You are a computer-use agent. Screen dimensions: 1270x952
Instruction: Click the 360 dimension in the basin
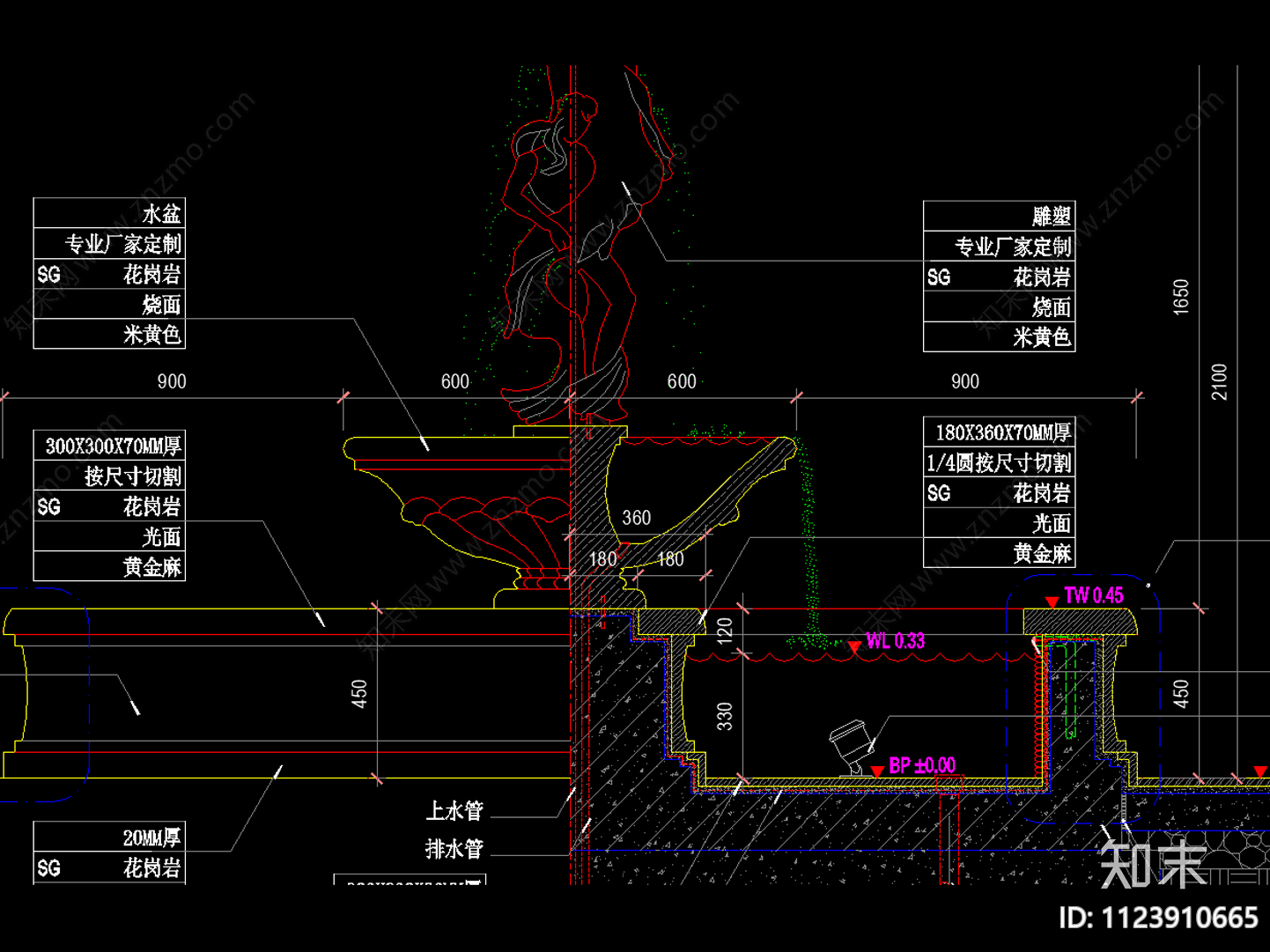(637, 518)
